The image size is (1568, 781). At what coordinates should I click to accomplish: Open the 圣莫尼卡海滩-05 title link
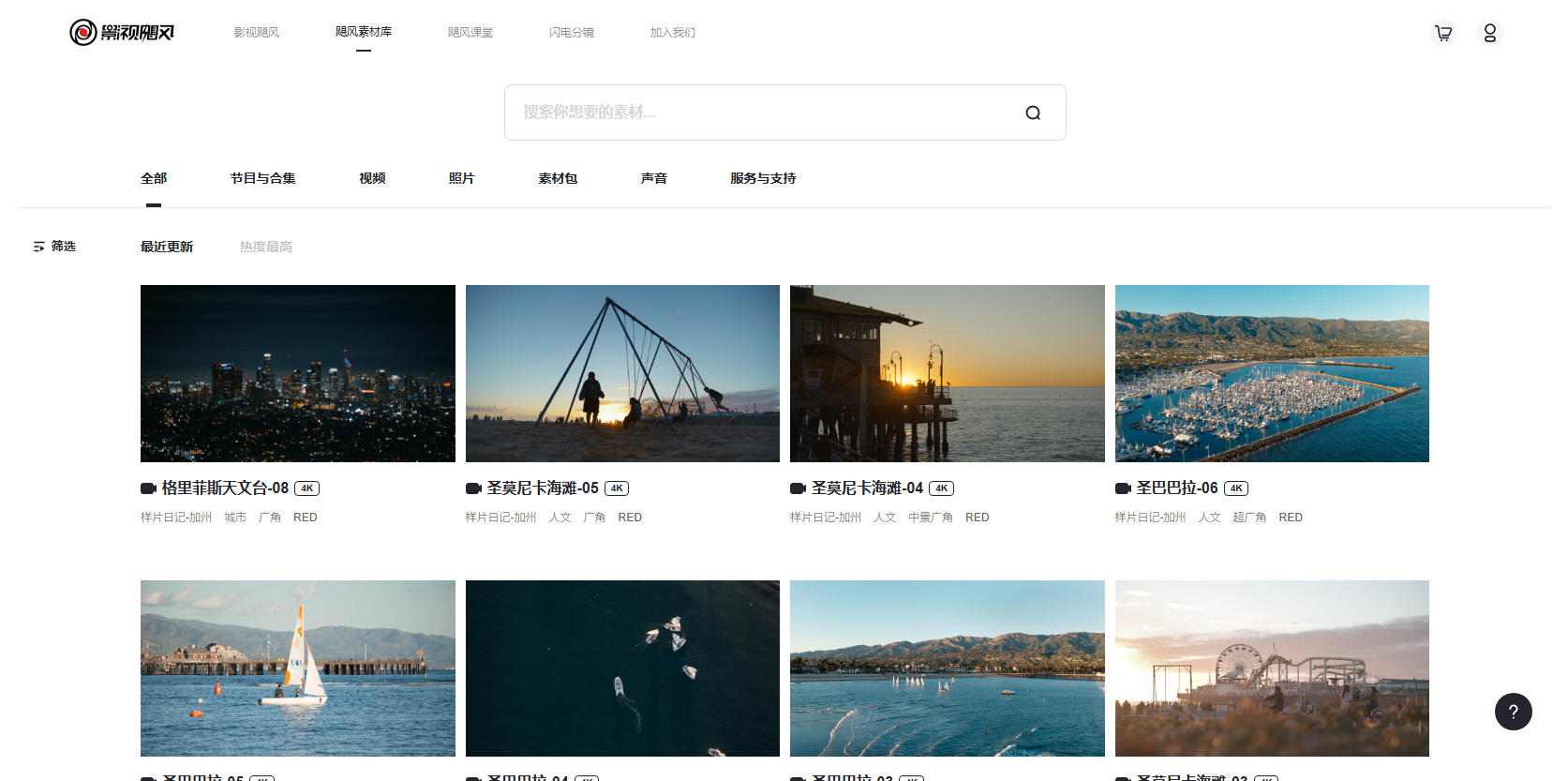[x=542, y=488]
